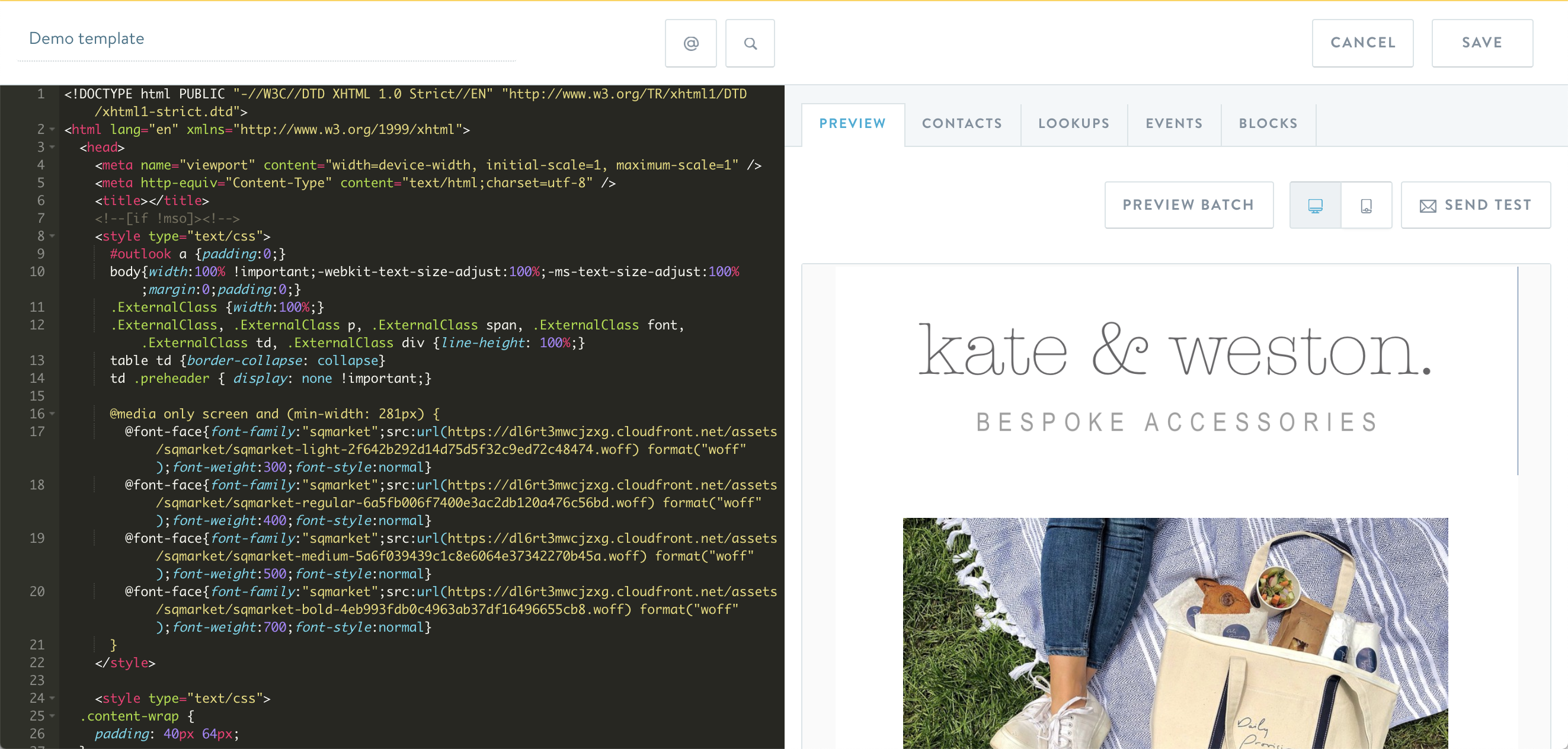Select the Blocks tab
Image resolution: width=1568 pixels, height=749 pixels.
coord(1268,123)
